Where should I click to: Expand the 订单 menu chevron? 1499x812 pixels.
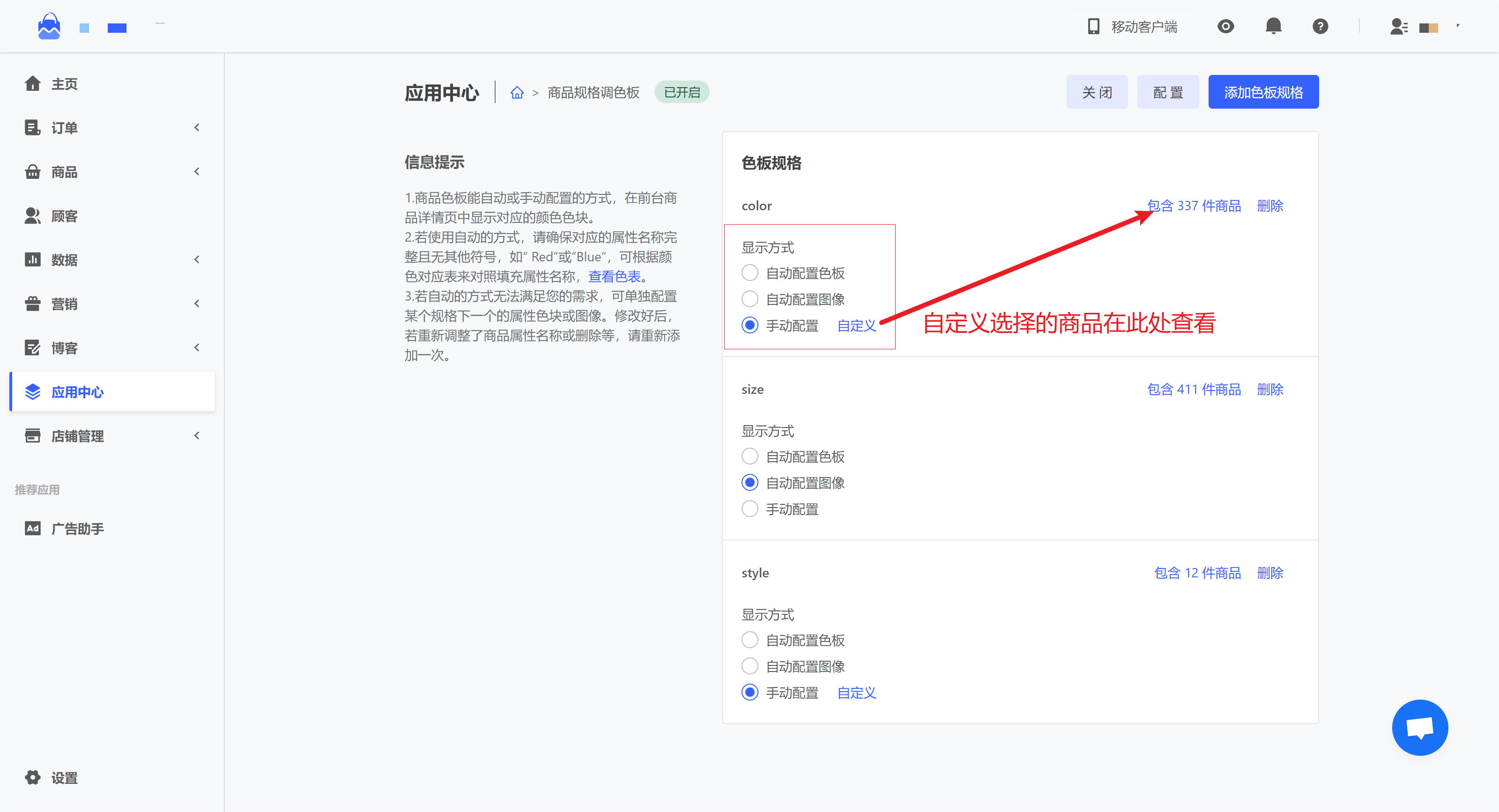click(x=197, y=127)
